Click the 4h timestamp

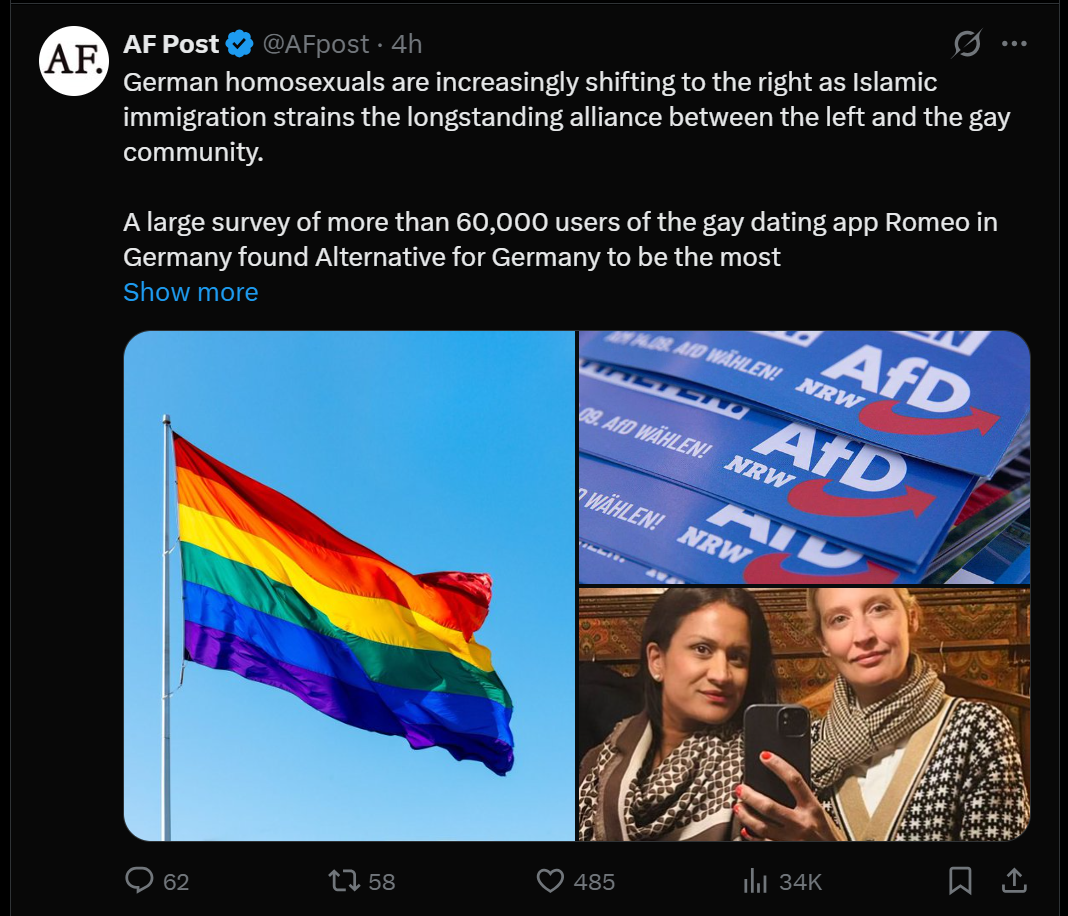click(x=407, y=44)
